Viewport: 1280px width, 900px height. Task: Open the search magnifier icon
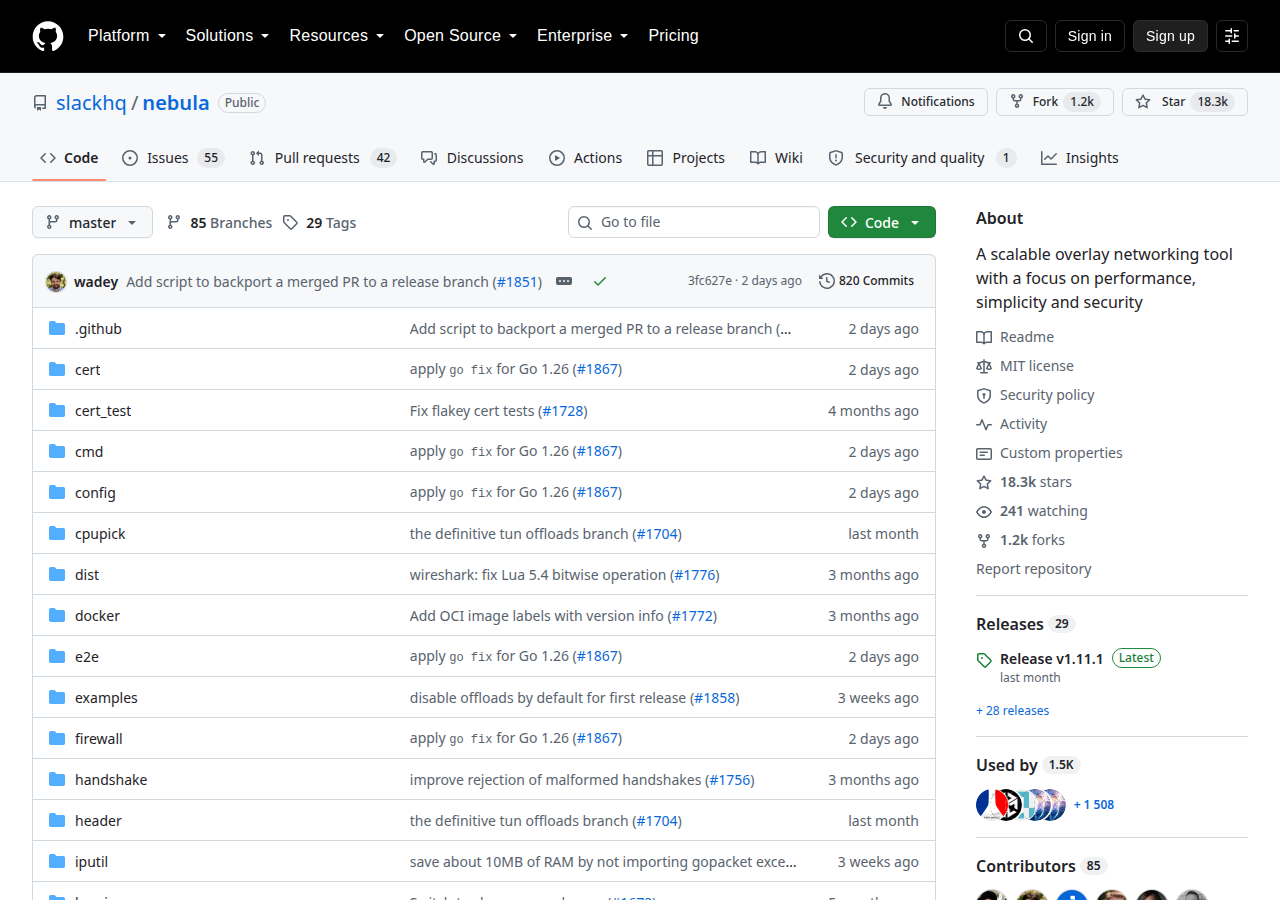coord(1026,36)
